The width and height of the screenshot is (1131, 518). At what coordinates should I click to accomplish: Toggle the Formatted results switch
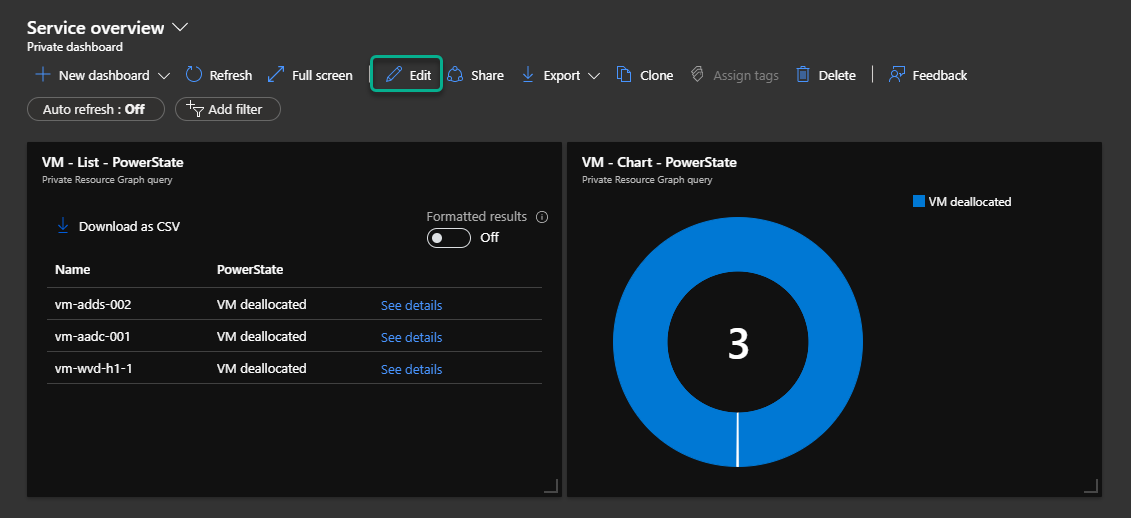[449, 237]
